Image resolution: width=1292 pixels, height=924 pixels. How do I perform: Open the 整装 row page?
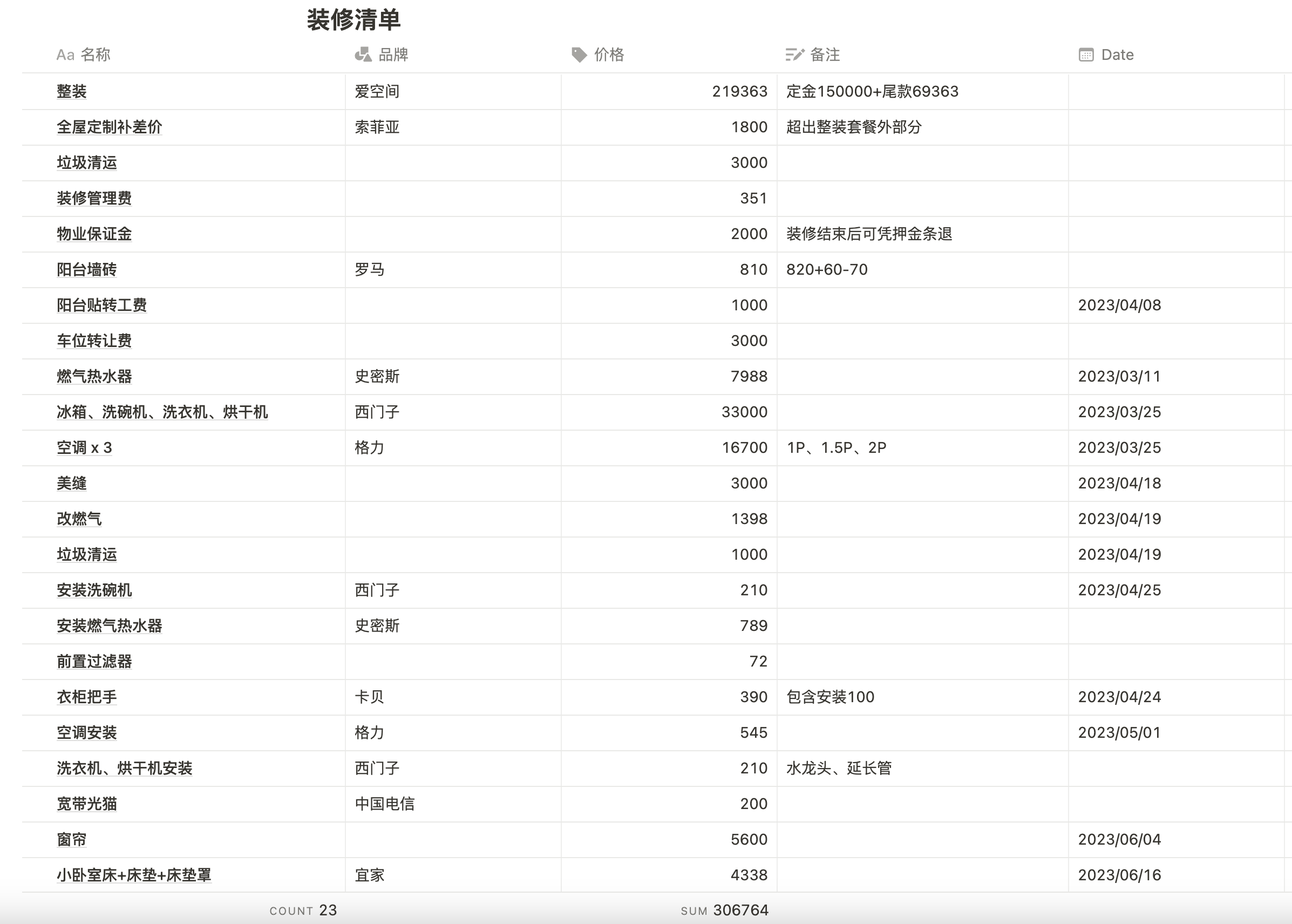[x=72, y=92]
